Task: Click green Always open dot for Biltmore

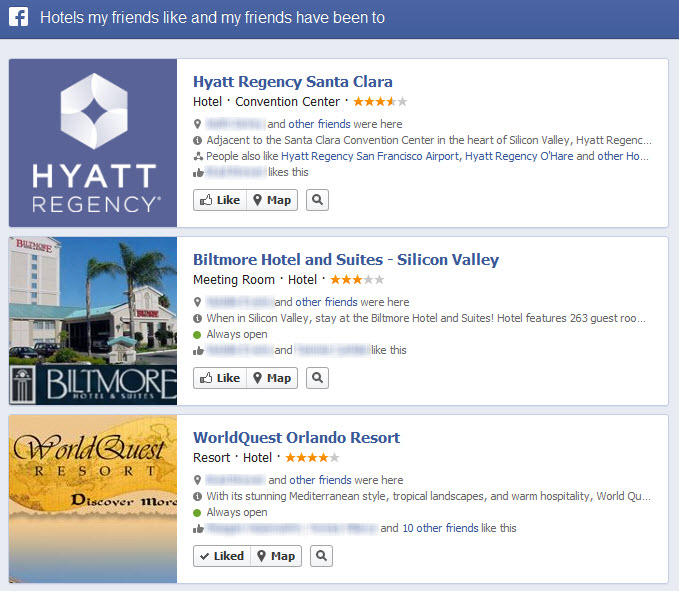Action: click(x=197, y=335)
